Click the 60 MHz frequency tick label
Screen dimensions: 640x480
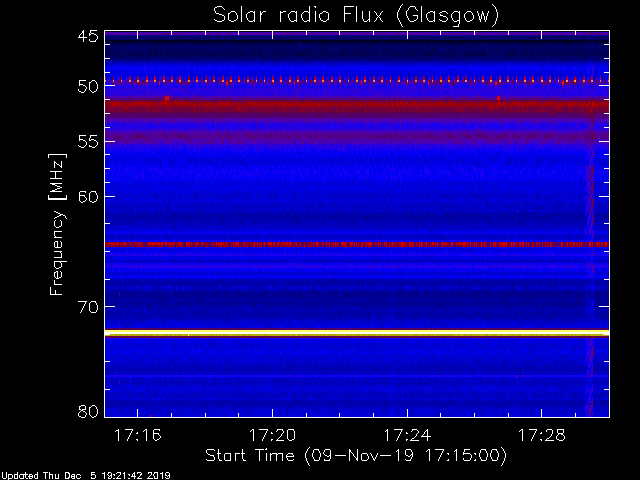88,197
